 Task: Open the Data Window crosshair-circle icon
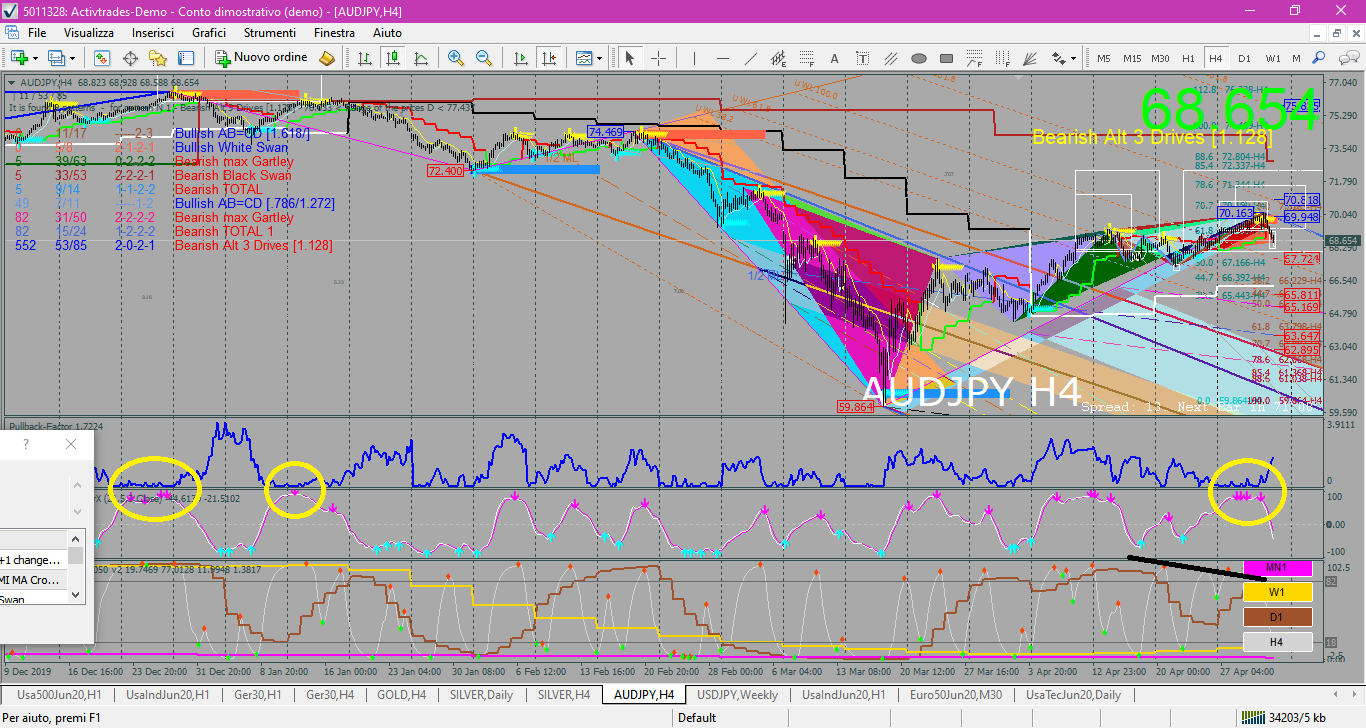130,58
